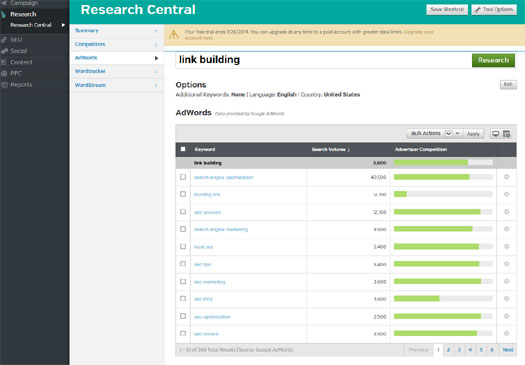This screenshot has width=525, height=365.
Task: Click action circle for the 'seo service' row
Action: click(506, 334)
